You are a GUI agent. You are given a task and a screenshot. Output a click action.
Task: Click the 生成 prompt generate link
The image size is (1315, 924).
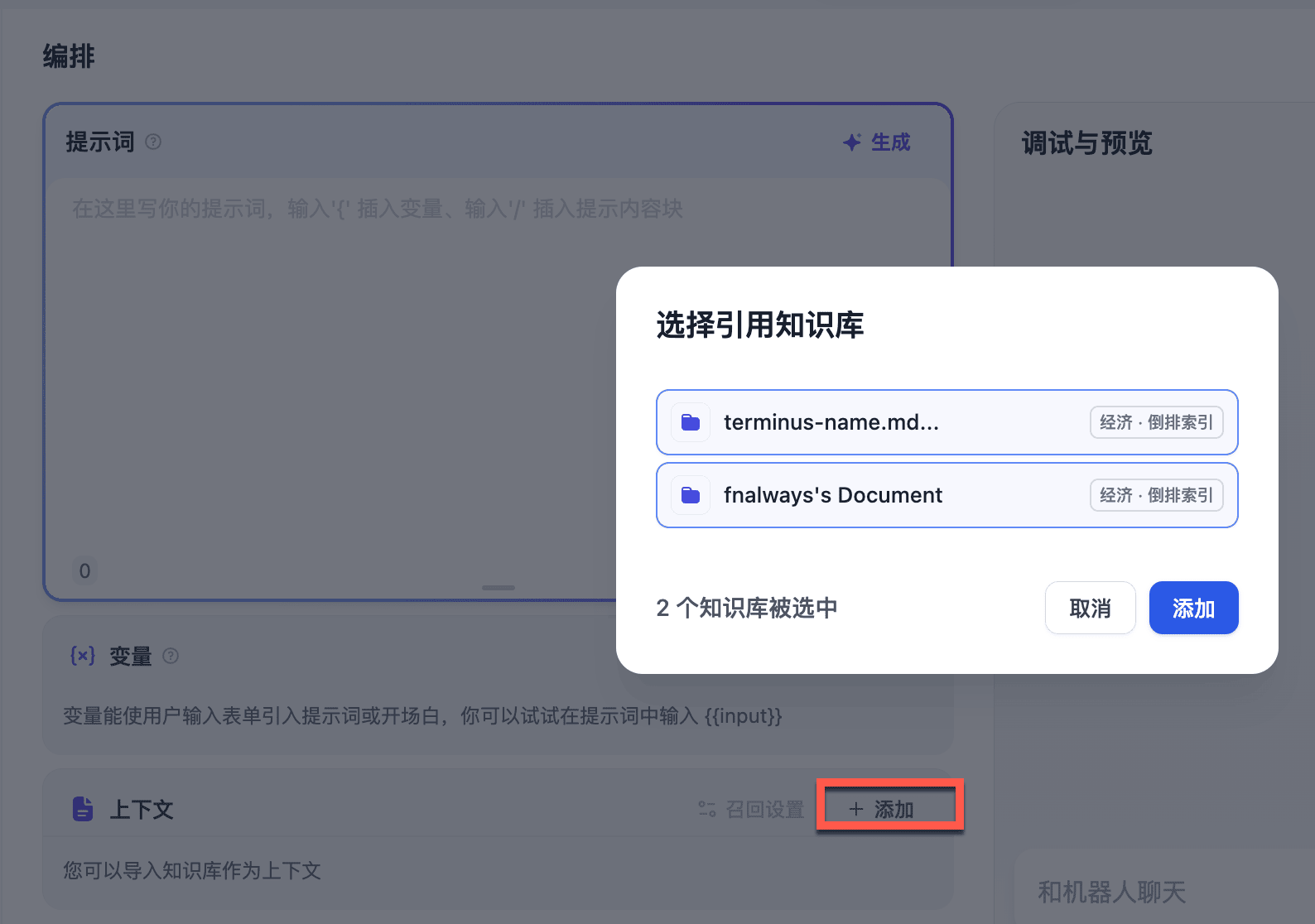pyautogui.click(x=890, y=142)
